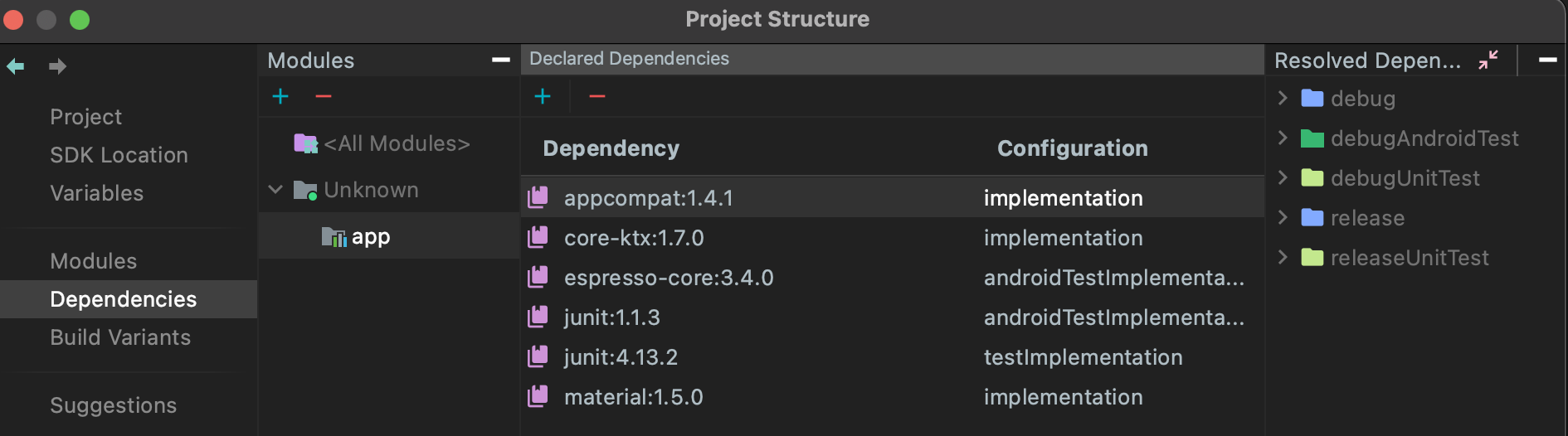
Task: Click the forward navigation arrow
Action: coord(57,66)
